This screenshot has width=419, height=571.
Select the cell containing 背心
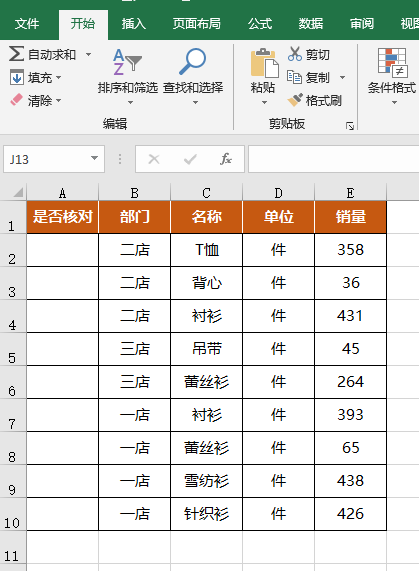[206, 283]
